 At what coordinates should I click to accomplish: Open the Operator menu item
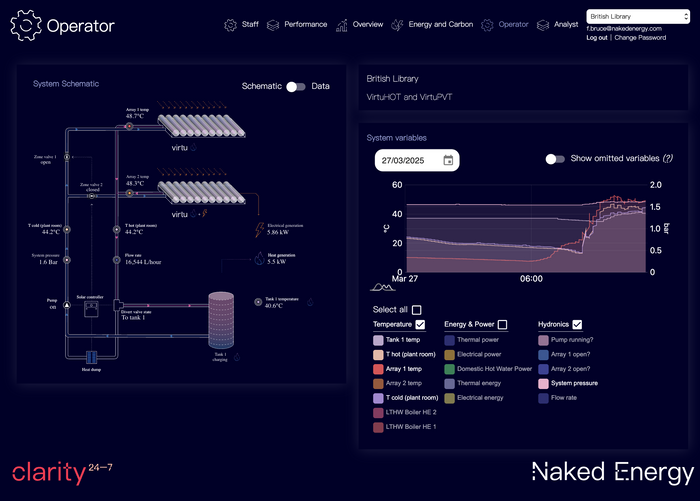coord(513,25)
